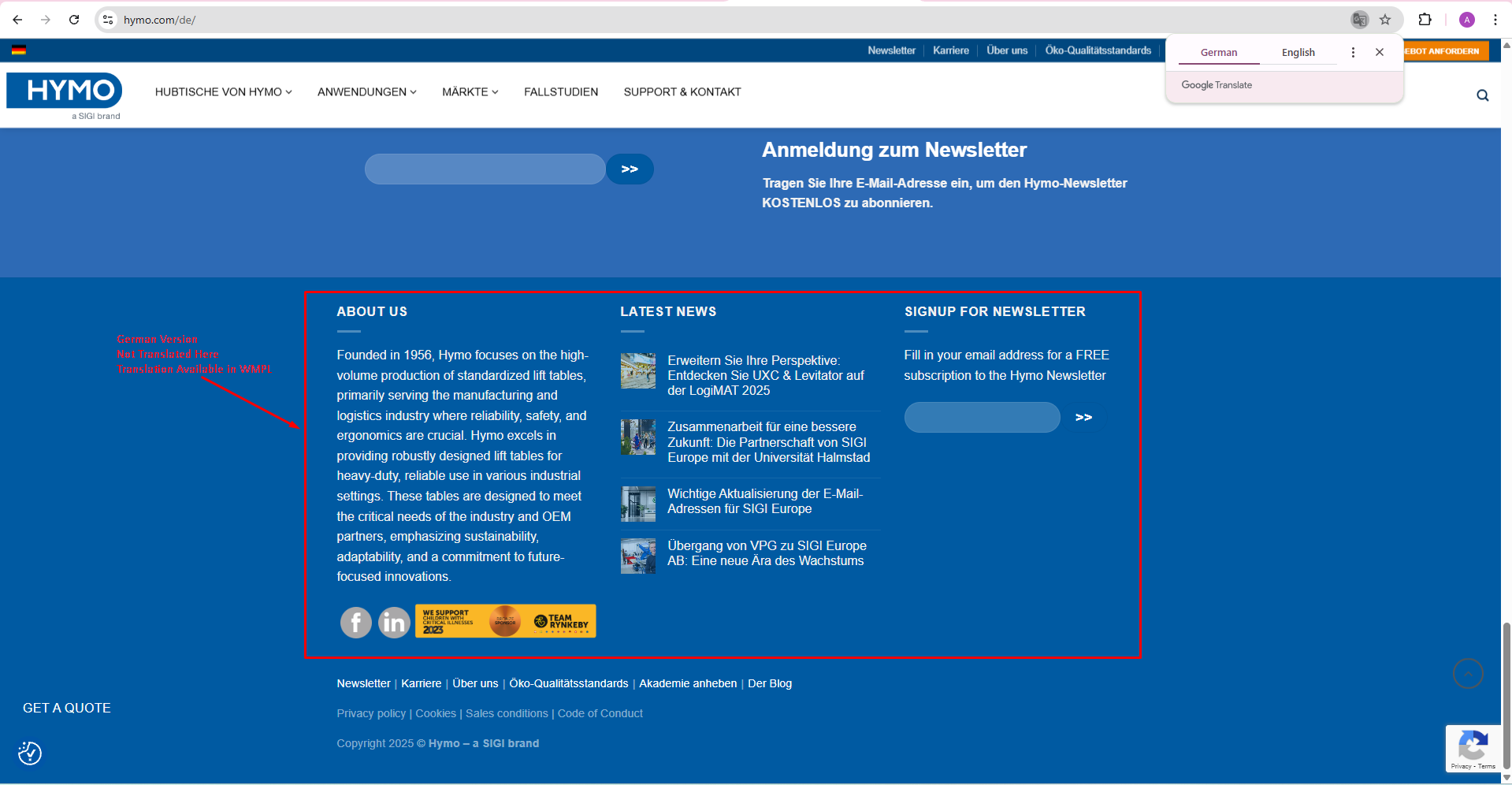Viewport: 1512px width, 785px height.
Task: Reload the current page
Action: point(74,20)
